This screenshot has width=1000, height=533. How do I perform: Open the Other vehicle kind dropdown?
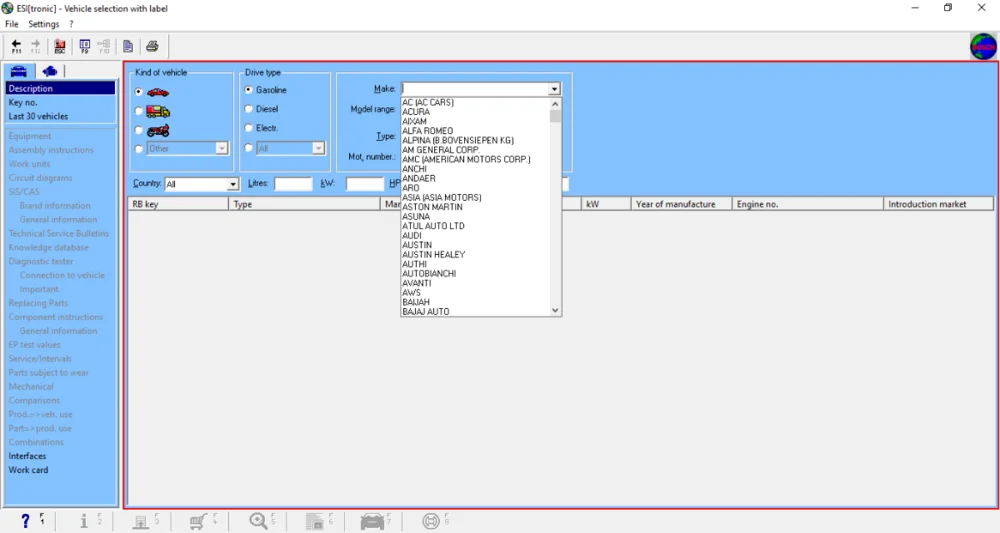point(221,149)
